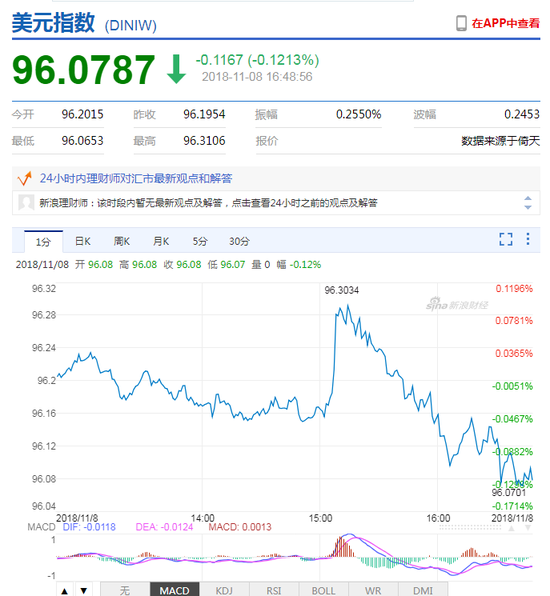
Task: Select the WR indicator tab
Action: [x=373, y=590]
